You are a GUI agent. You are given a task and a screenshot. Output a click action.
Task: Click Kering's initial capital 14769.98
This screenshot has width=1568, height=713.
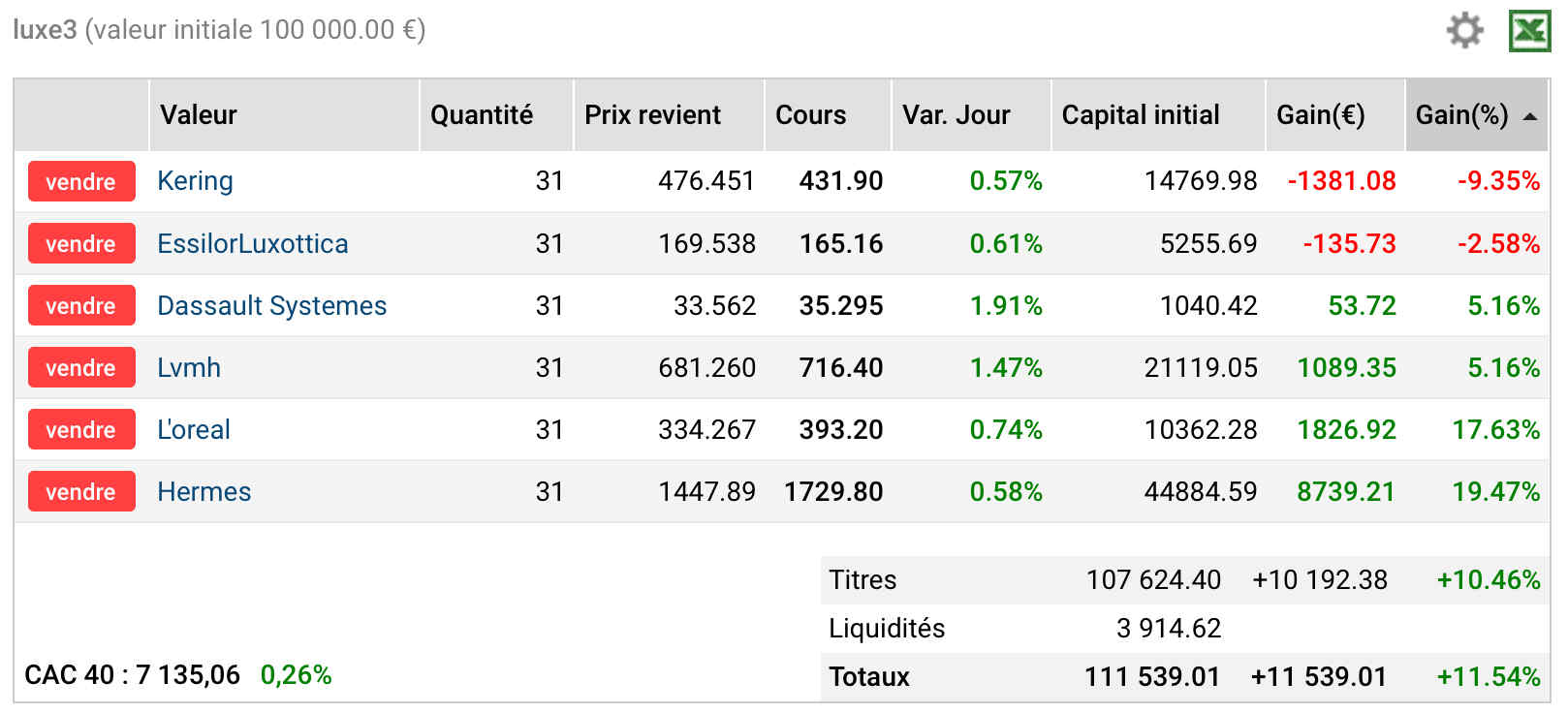[x=1200, y=181]
